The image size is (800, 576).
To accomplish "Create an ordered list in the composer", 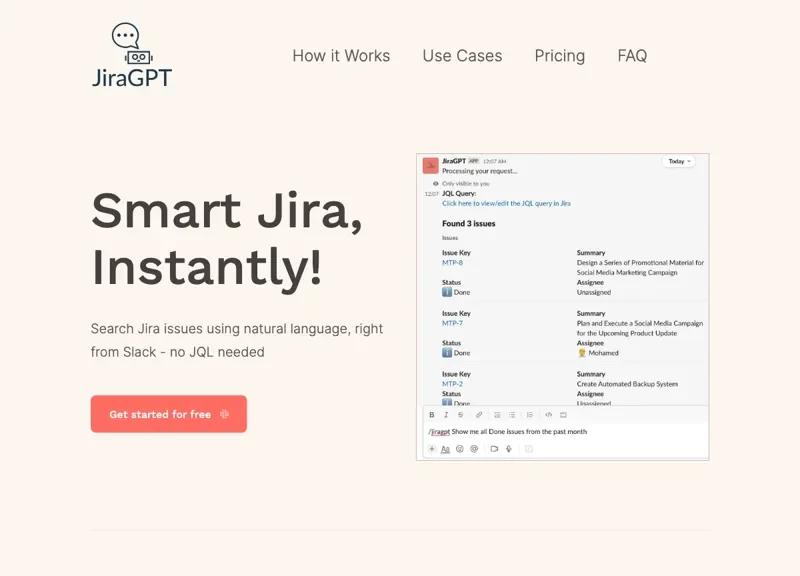I will (x=498, y=414).
